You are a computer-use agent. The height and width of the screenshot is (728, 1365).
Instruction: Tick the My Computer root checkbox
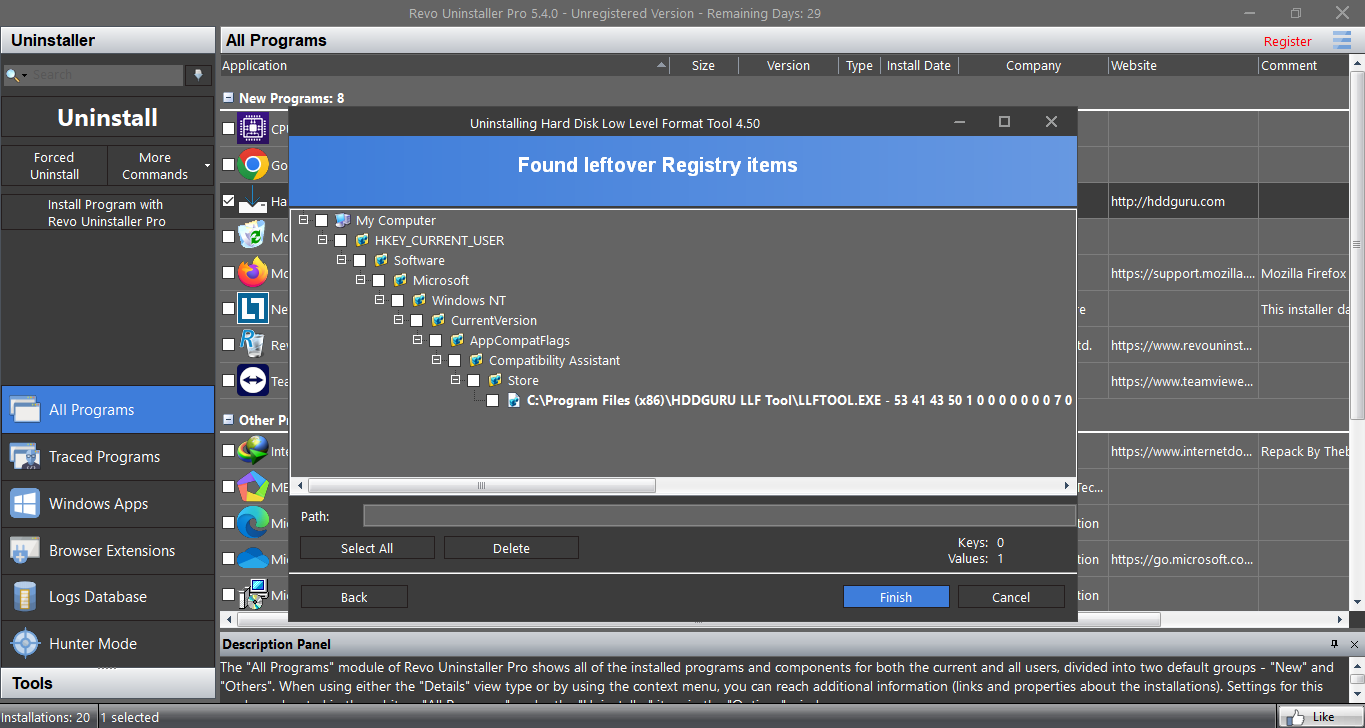321,220
